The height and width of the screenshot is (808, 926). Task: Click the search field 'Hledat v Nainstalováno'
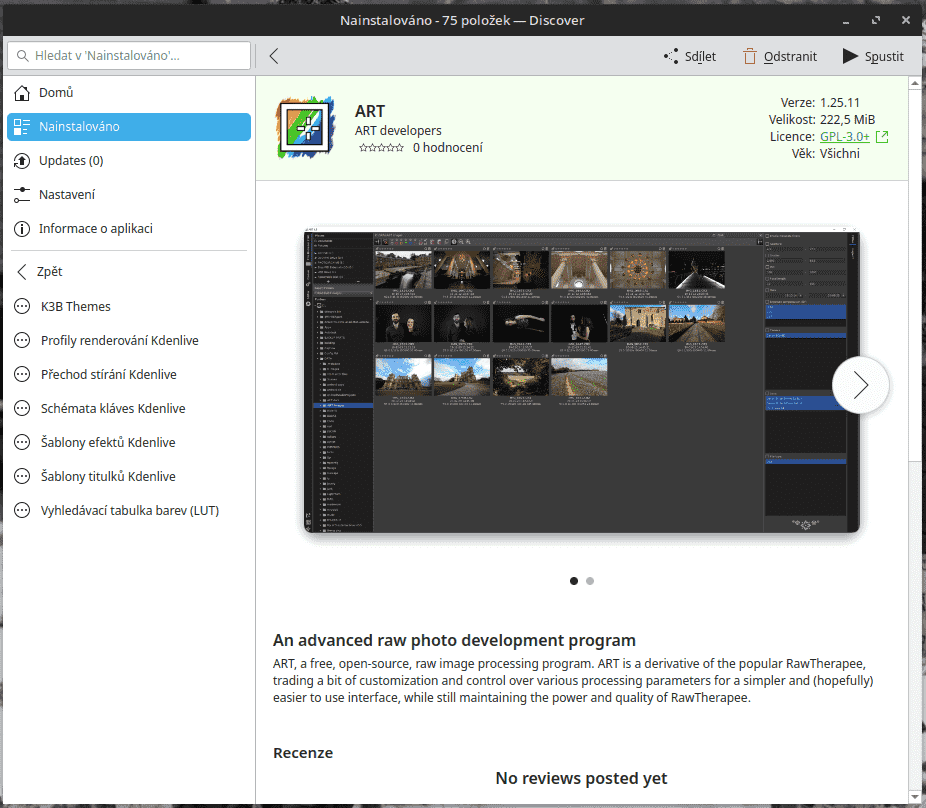tap(129, 56)
